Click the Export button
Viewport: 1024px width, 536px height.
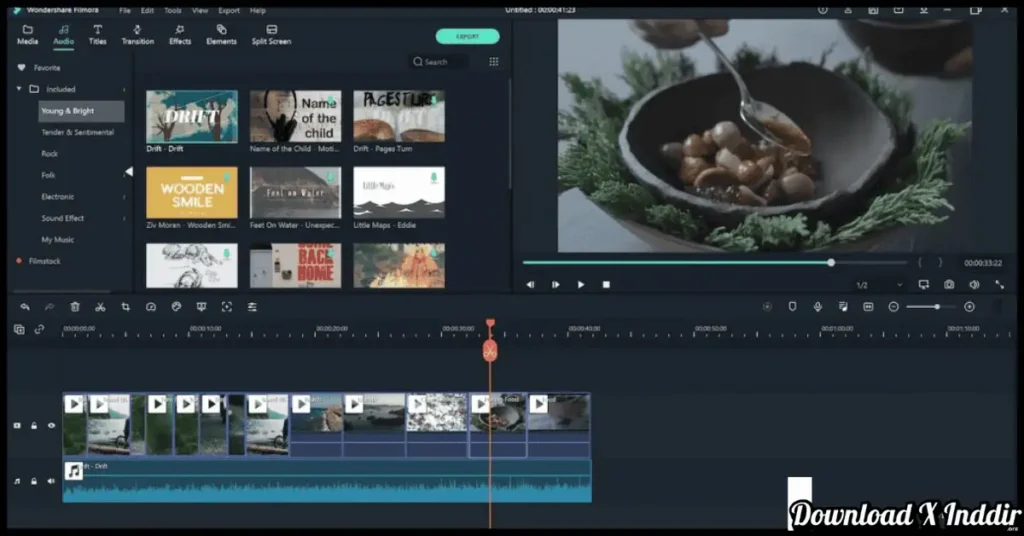tap(467, 36)
